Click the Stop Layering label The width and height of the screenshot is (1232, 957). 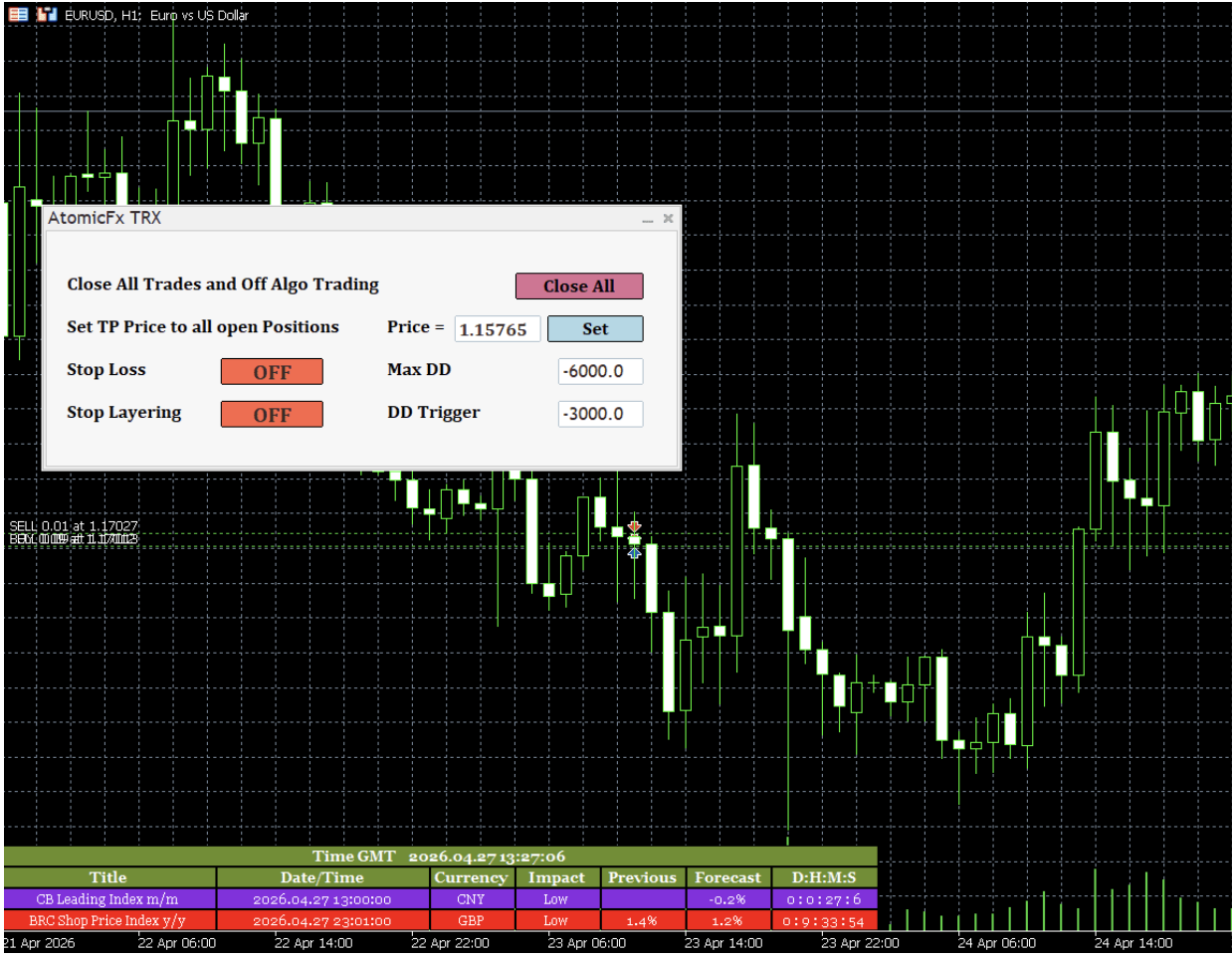124,412
